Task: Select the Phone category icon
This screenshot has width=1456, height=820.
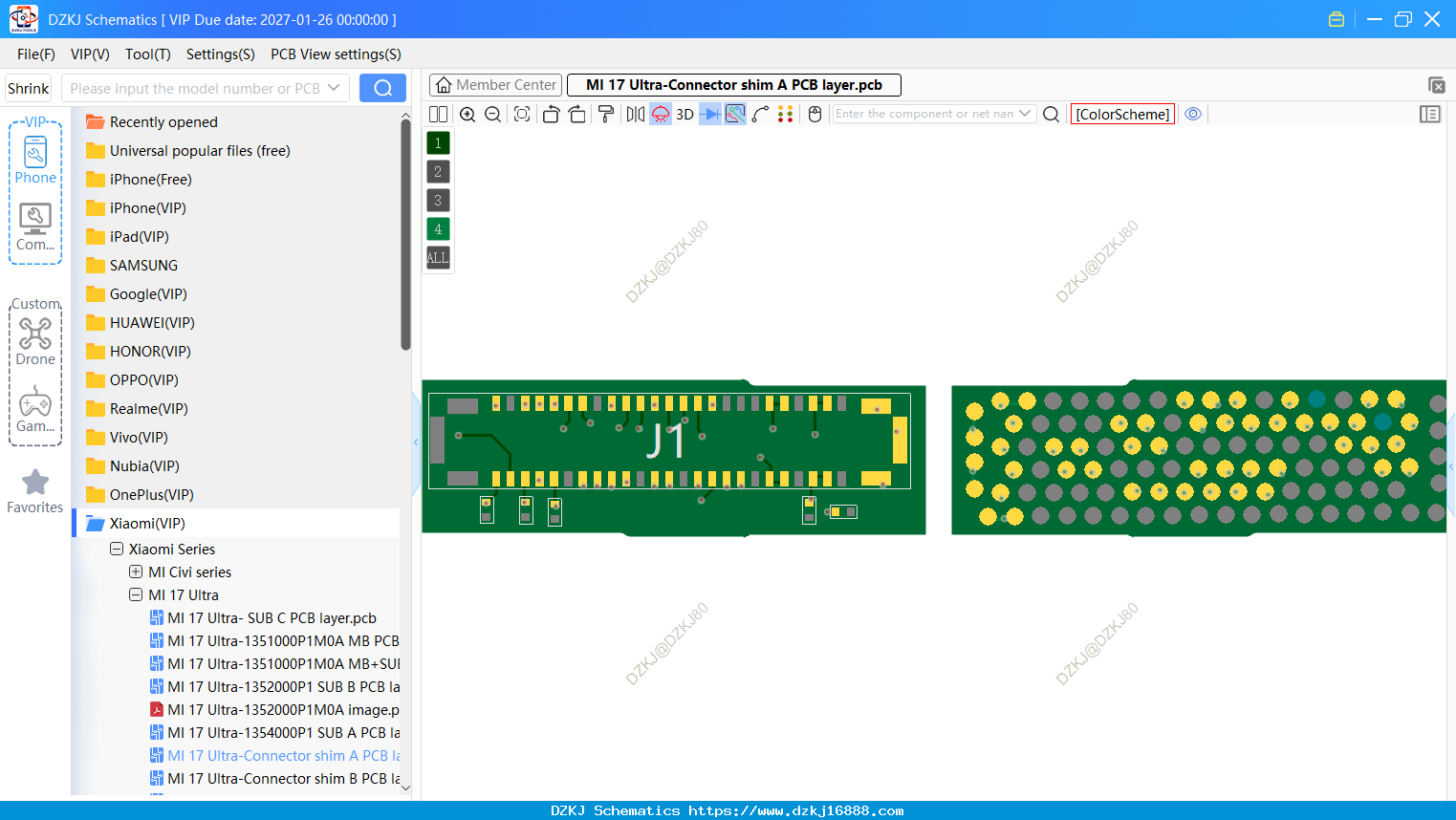Action: pos(35,161)
